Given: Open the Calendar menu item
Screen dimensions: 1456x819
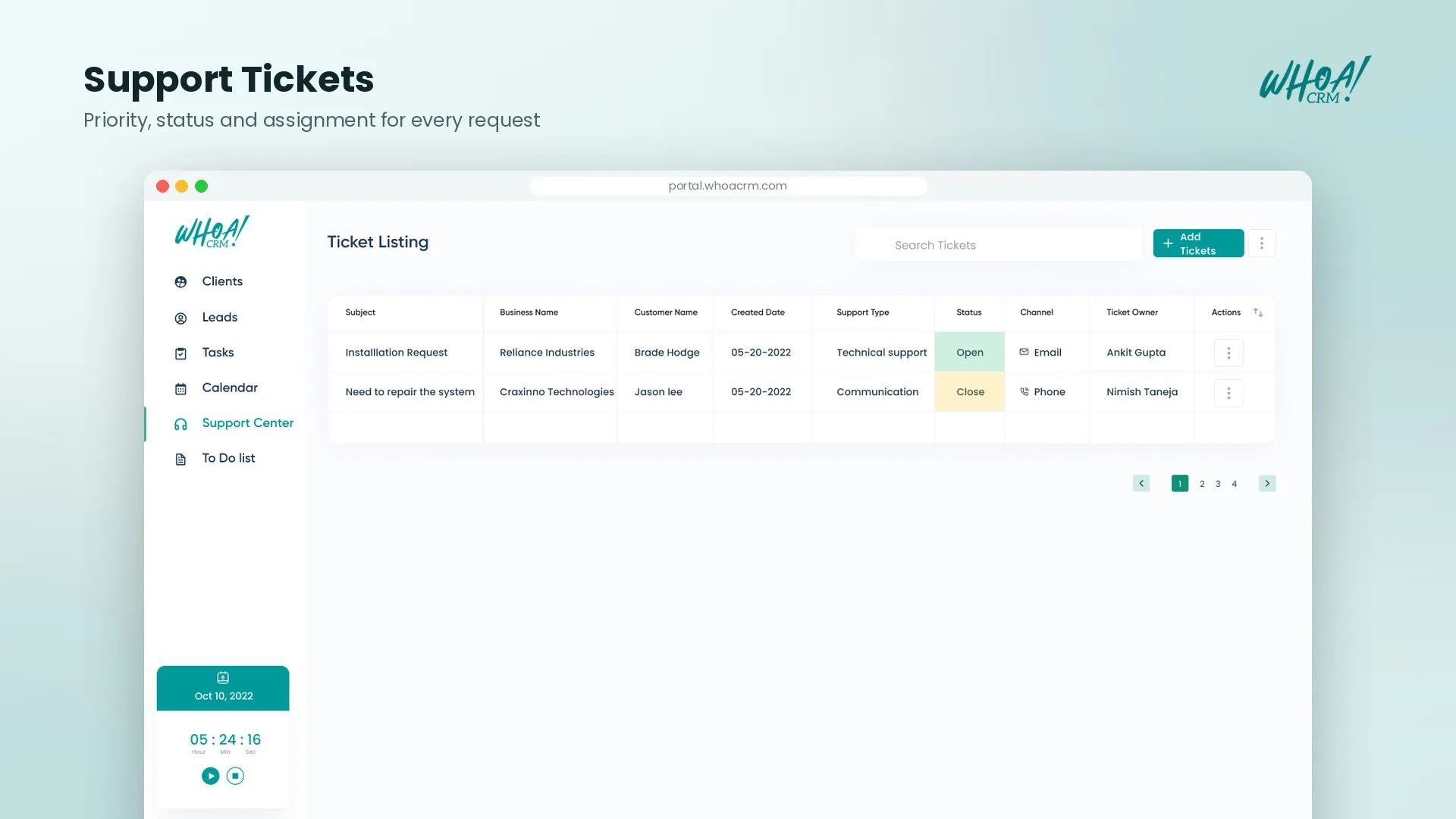Looking at the screenshot, I should (x=230, y=388).
